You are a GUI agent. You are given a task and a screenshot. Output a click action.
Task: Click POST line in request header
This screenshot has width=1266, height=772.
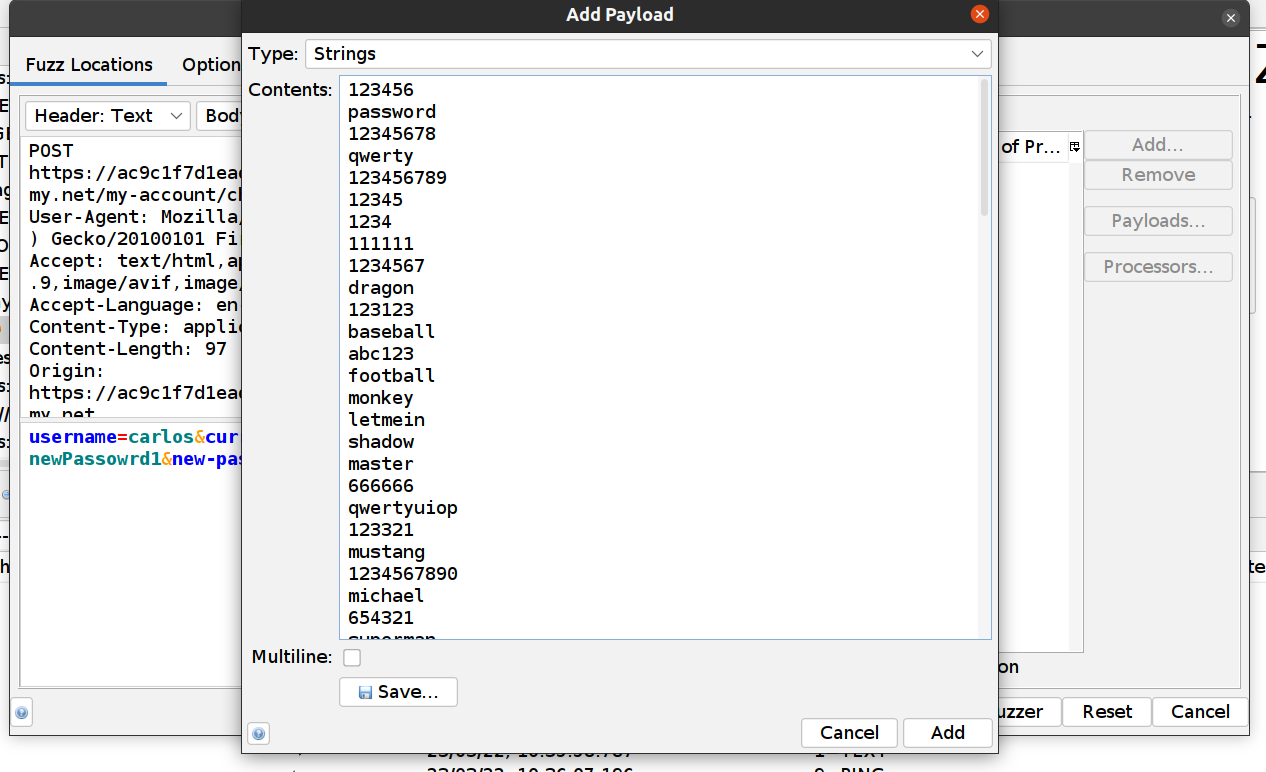click(51, 151)
